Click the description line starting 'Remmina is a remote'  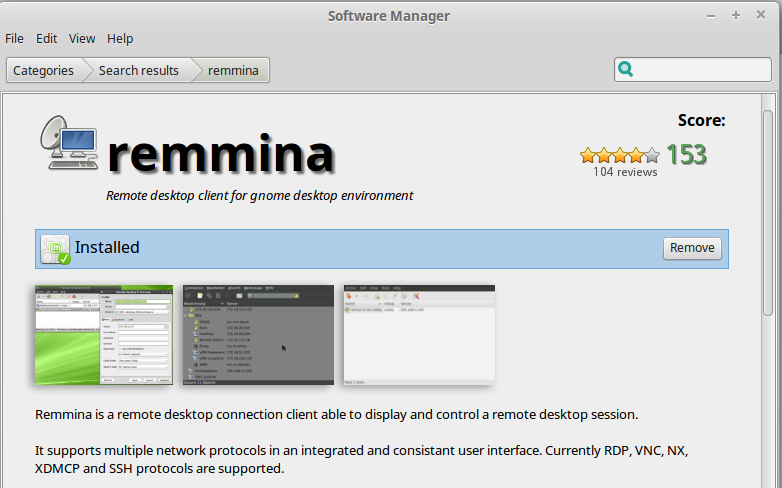(337, 415)
